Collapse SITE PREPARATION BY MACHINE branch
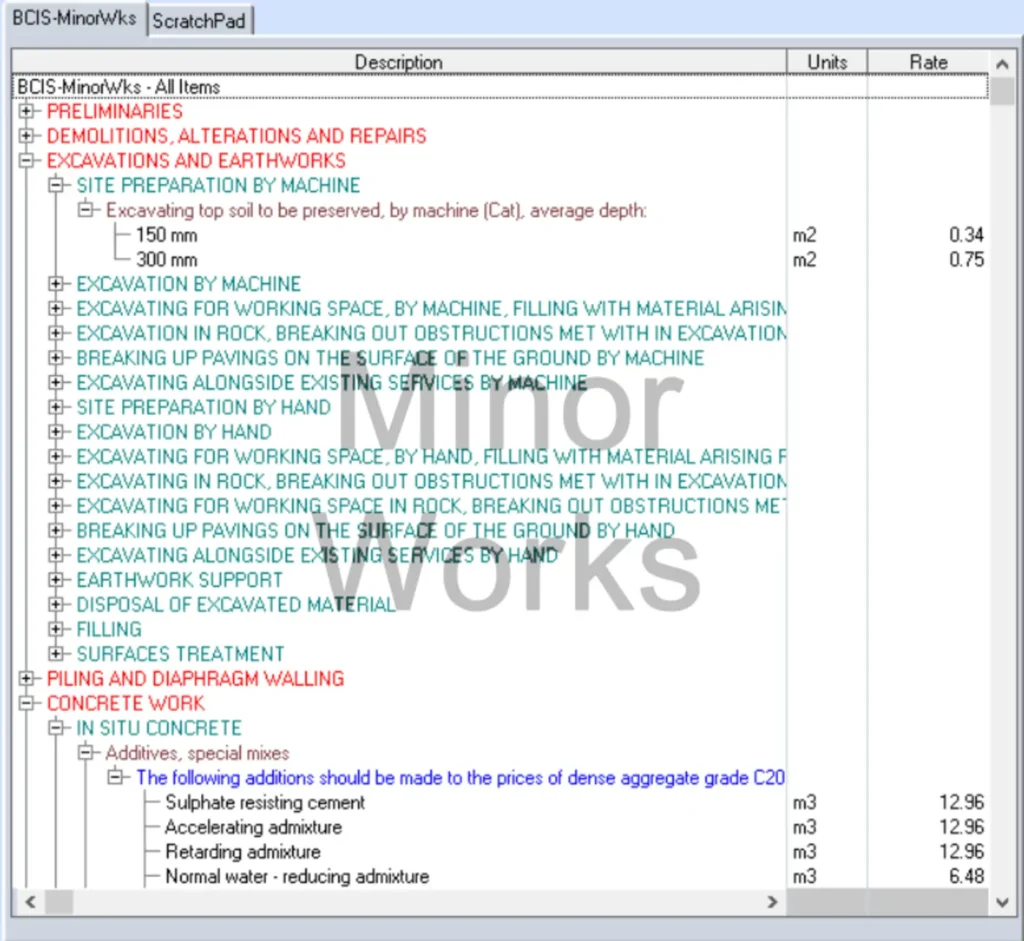1024x941 pixels. click(x=56, y=185)
